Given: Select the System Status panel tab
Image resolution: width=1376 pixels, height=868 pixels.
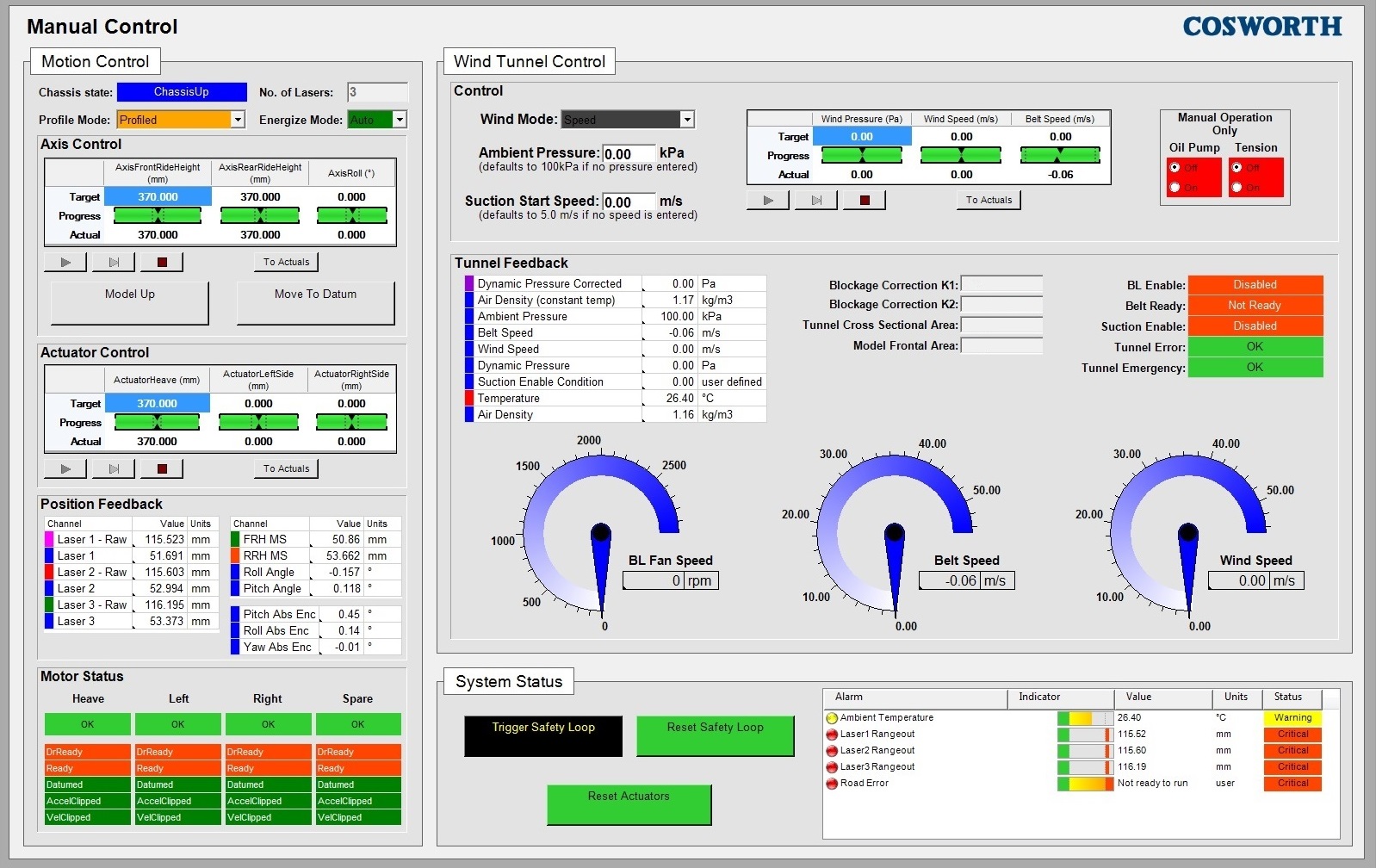Looking at the screenshot, I should pyautogui.click(x=509, y=682).
